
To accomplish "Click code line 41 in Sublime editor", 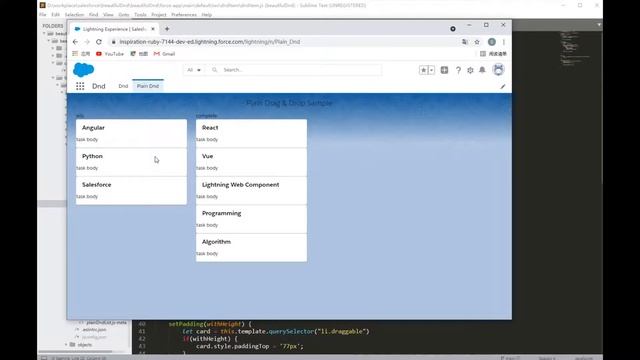I will point(276,331).
